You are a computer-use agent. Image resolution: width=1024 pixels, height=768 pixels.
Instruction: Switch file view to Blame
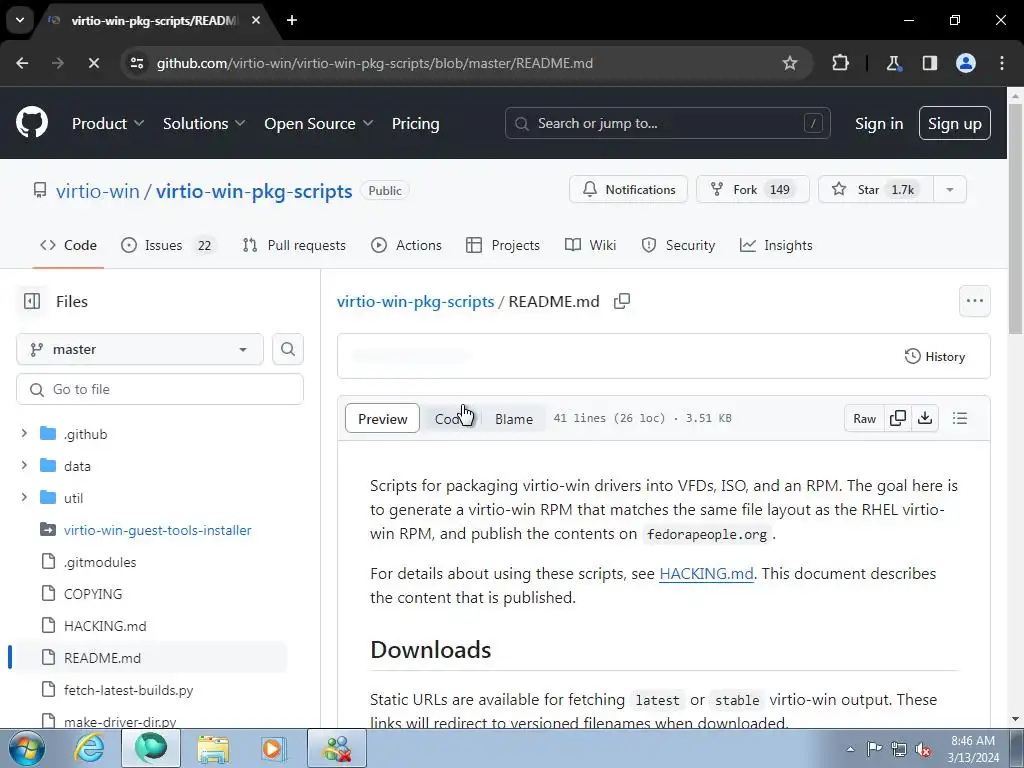(x=514, y=419)
